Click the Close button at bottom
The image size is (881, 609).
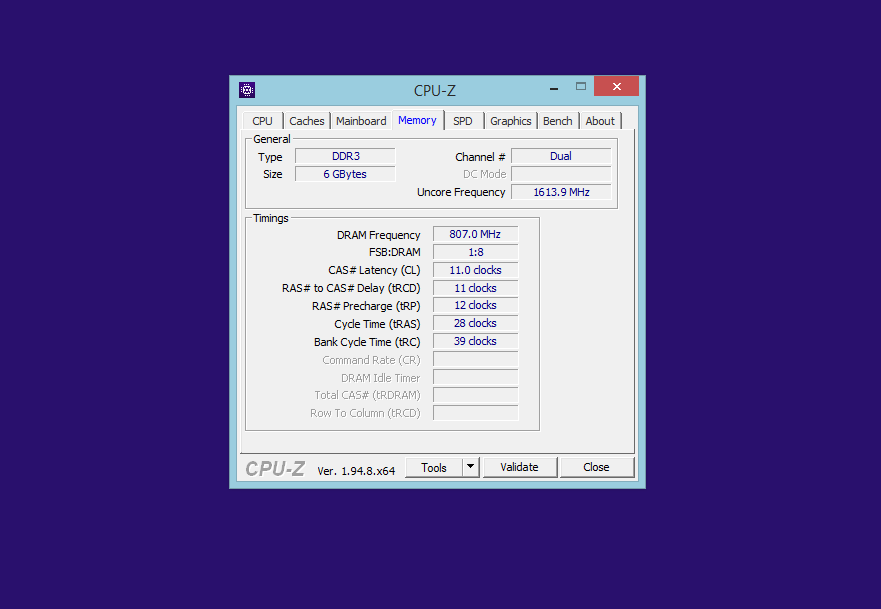597,467
